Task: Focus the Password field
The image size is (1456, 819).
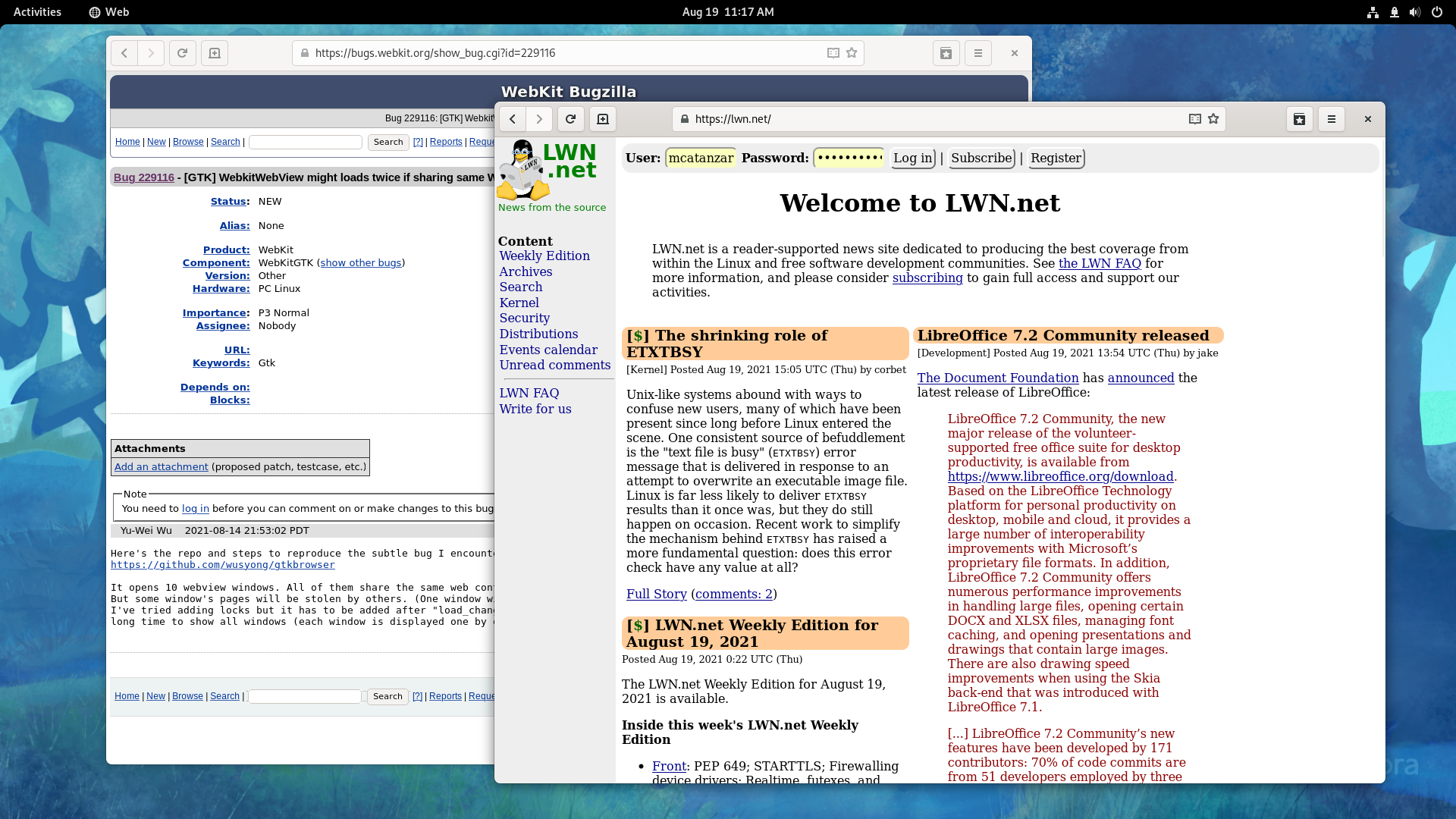Action: pos(849,158)
